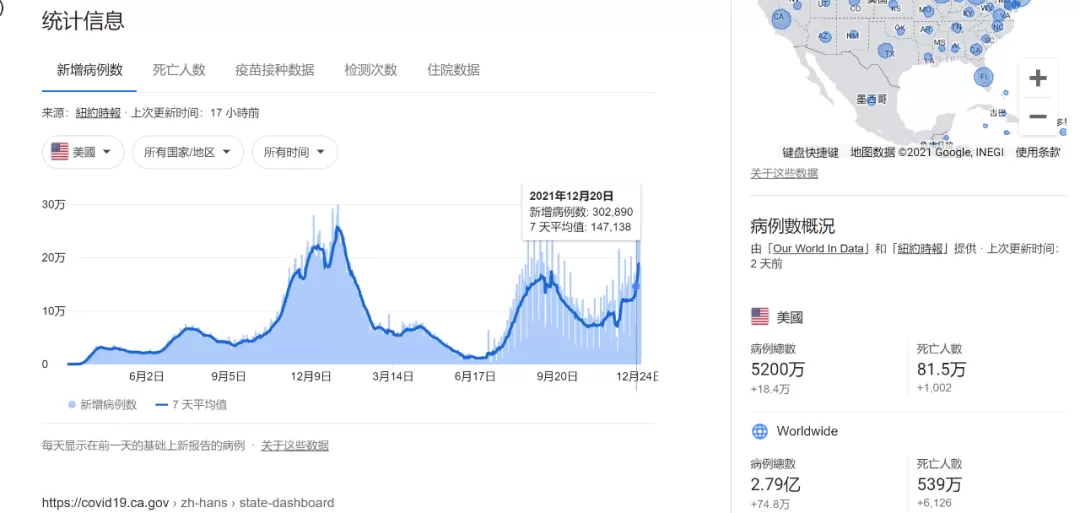Image resolution: width=1080 pixels, height=513 pixels.
Task: Open the 死亡人数 tab
Action: [x=179, y=70]
